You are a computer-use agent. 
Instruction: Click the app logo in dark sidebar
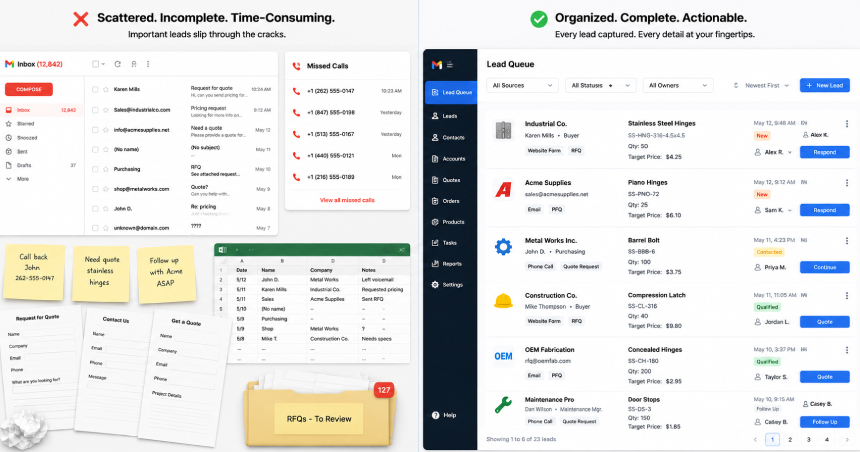point(437,65)
